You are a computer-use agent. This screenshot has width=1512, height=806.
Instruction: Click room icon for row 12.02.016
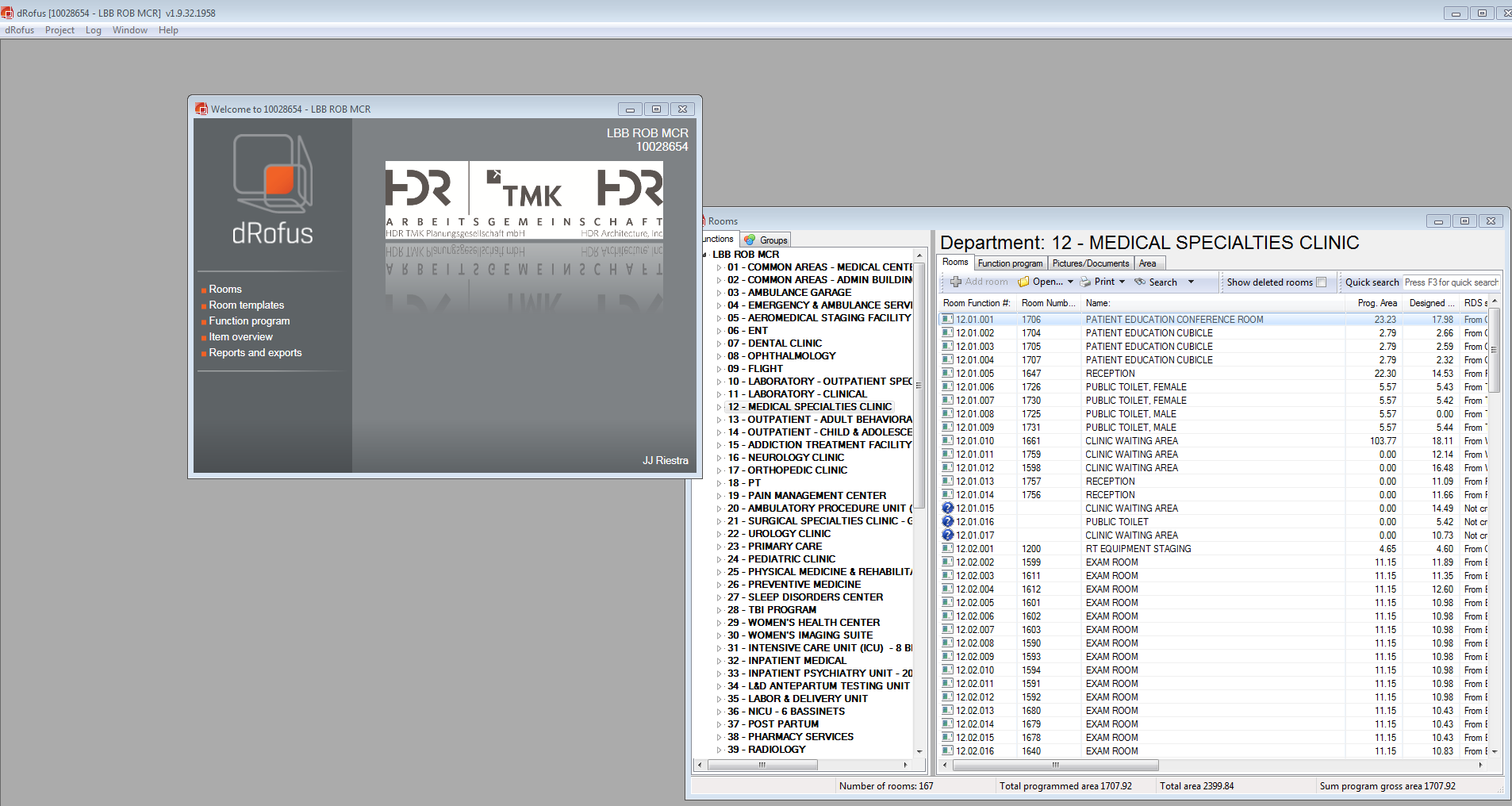(947, 751)
